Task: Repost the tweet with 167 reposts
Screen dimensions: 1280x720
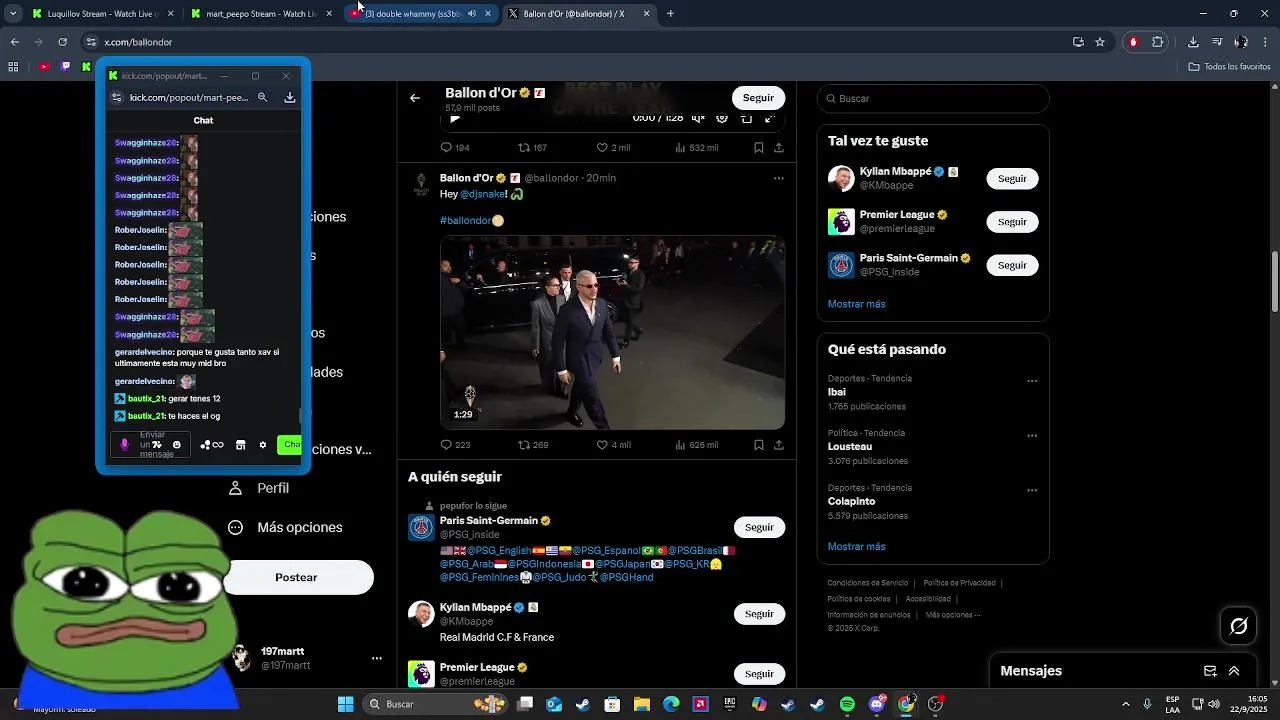Action: pyautogui.click(x=533, y=148)
